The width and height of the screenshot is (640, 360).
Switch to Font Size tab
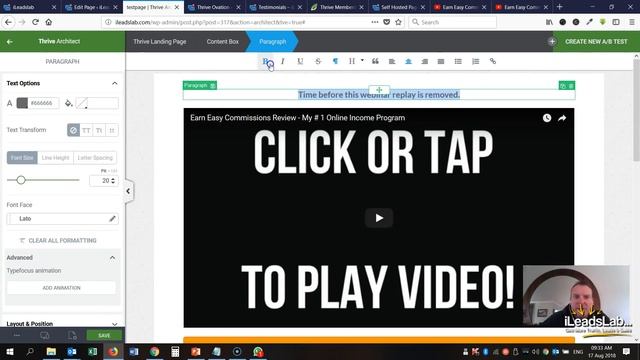point(22,158)
